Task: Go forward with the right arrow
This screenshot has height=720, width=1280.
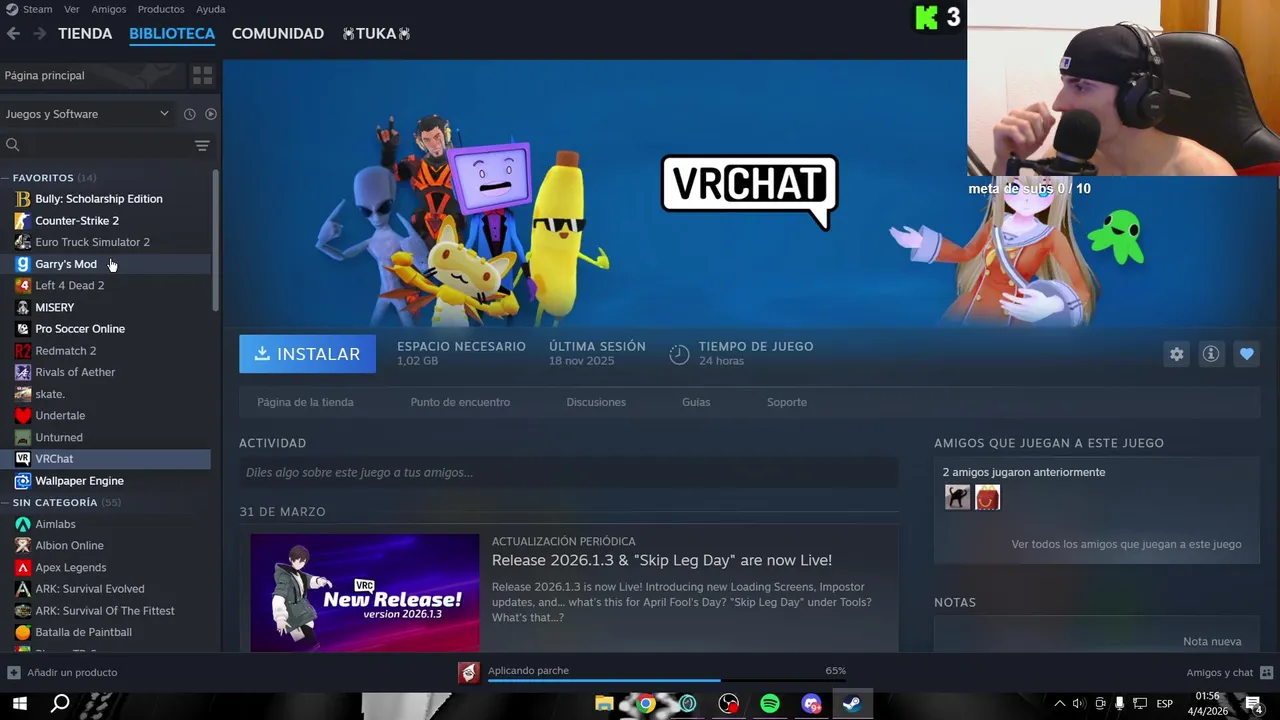Action: point(40,34)
